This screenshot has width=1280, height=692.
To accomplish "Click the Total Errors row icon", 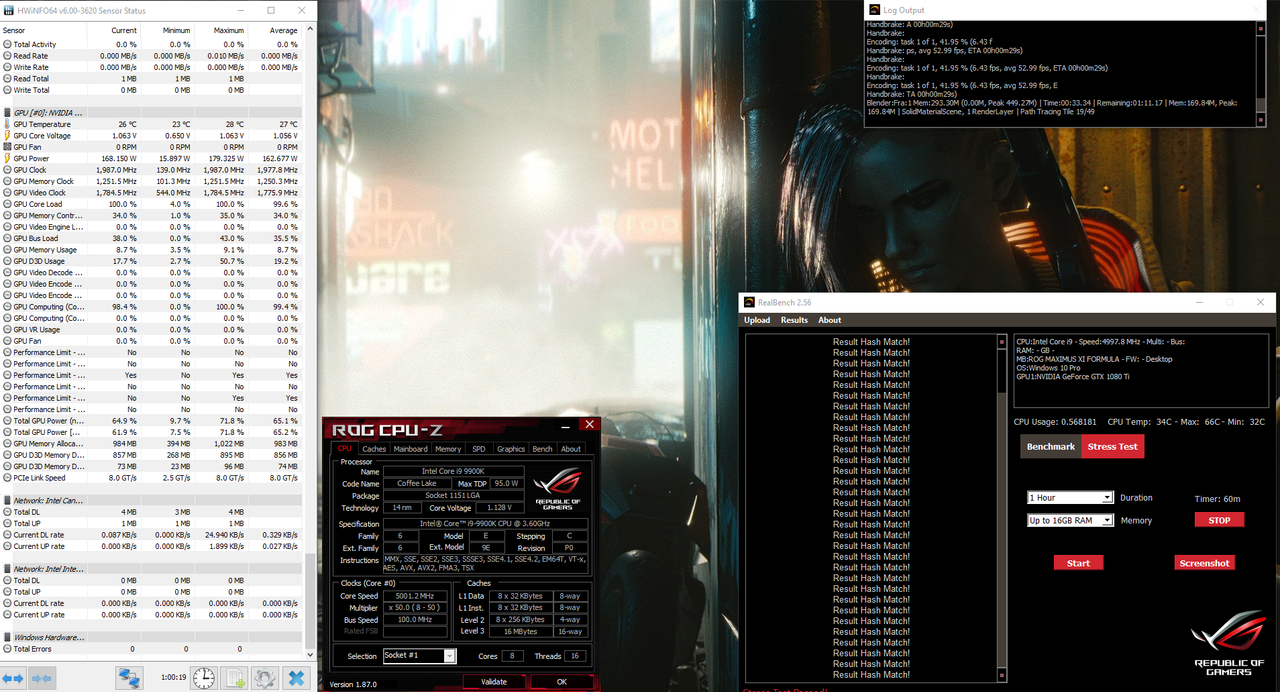I will pyautogui.click(x=8, y=649).
